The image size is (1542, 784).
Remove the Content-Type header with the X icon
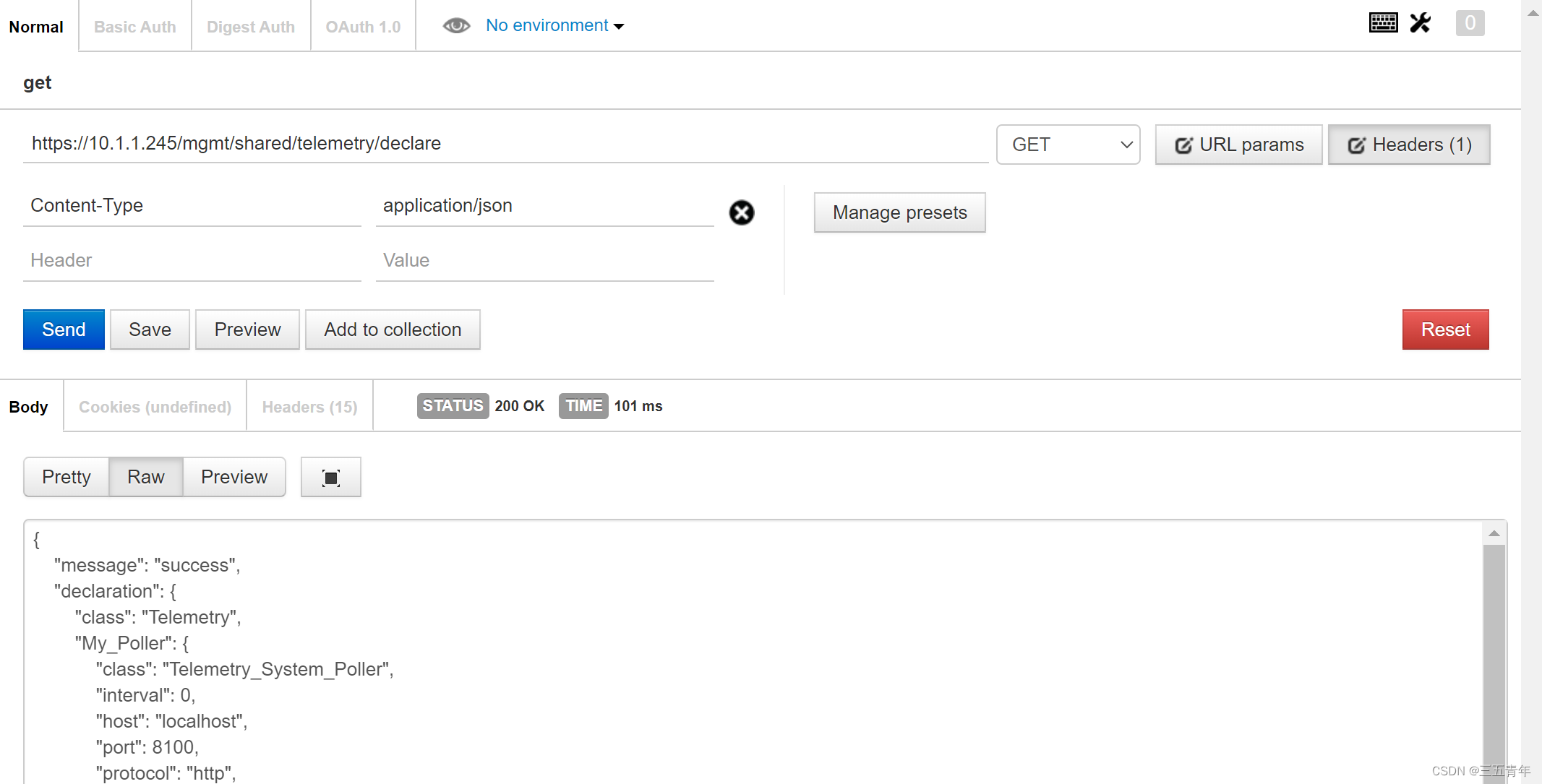coord(742,212)
